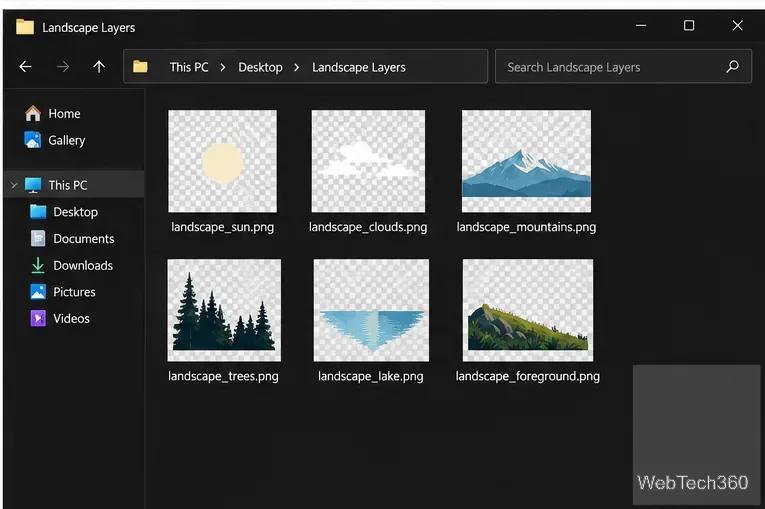765x509 pixels.
Task: Click the Gallery icon in sidebar
Action: click(x=33, y=140)
